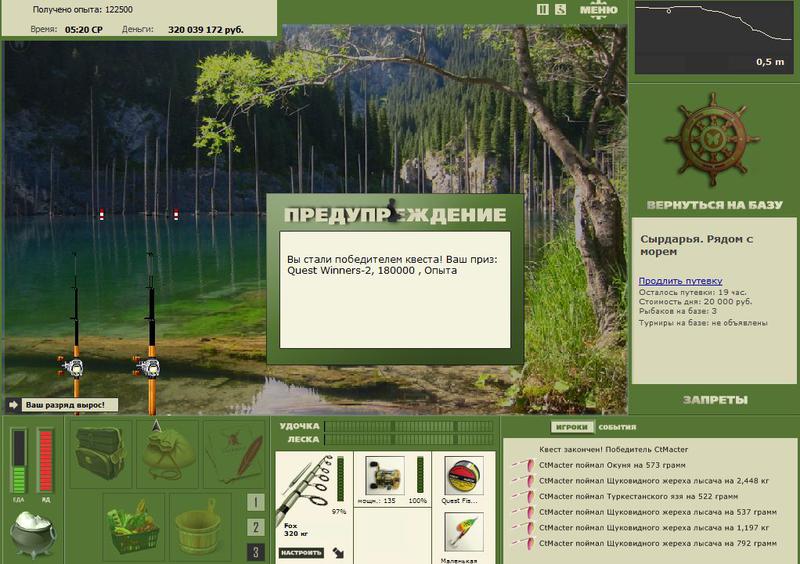Click the УДОЧКА tension bar
This screenshot has height=564, width=800.
pos(409,426)
